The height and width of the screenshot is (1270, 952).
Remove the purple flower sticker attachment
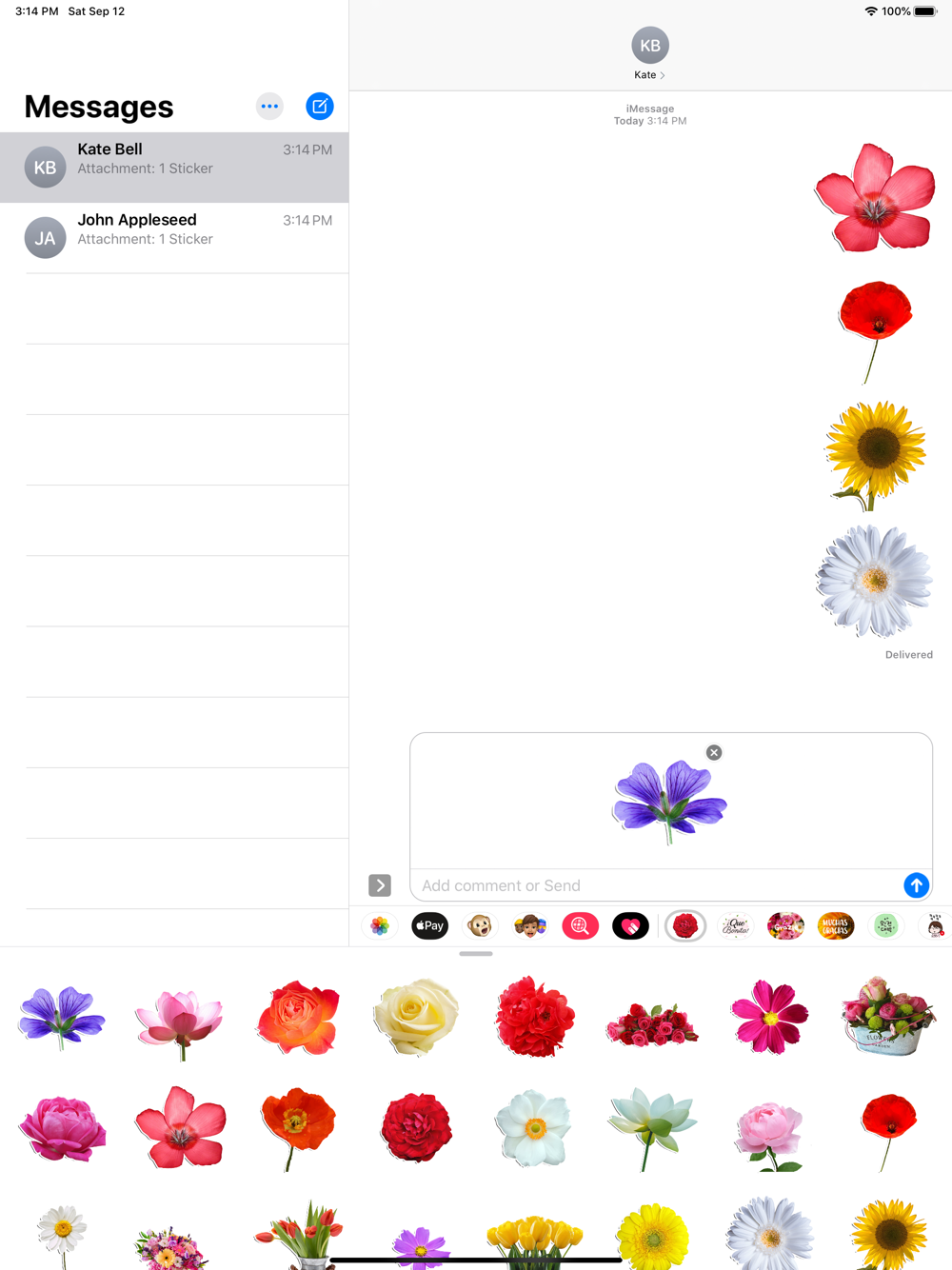click(x=714, y=752)
